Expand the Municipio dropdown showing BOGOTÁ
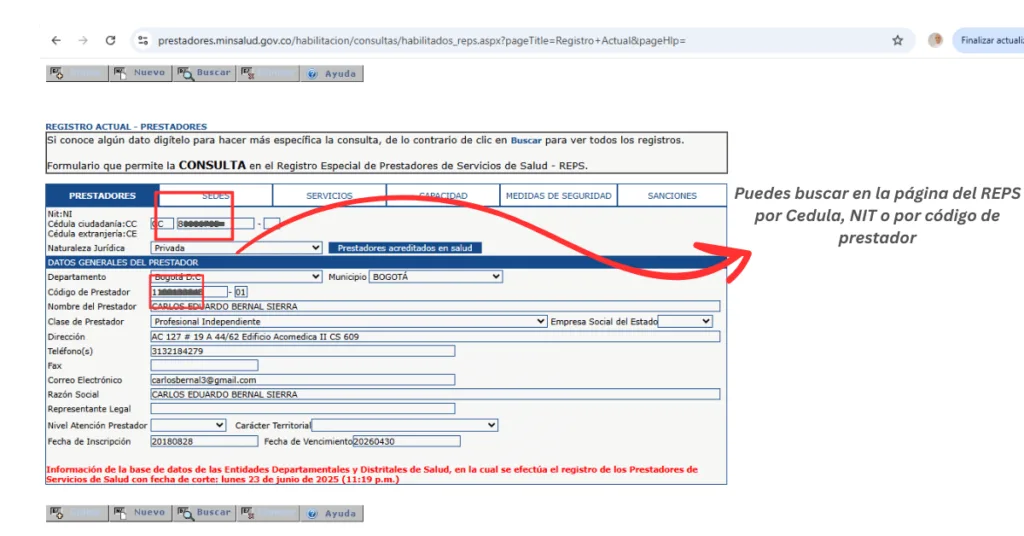The image size is (1024, 536). [x=436, y=277]
